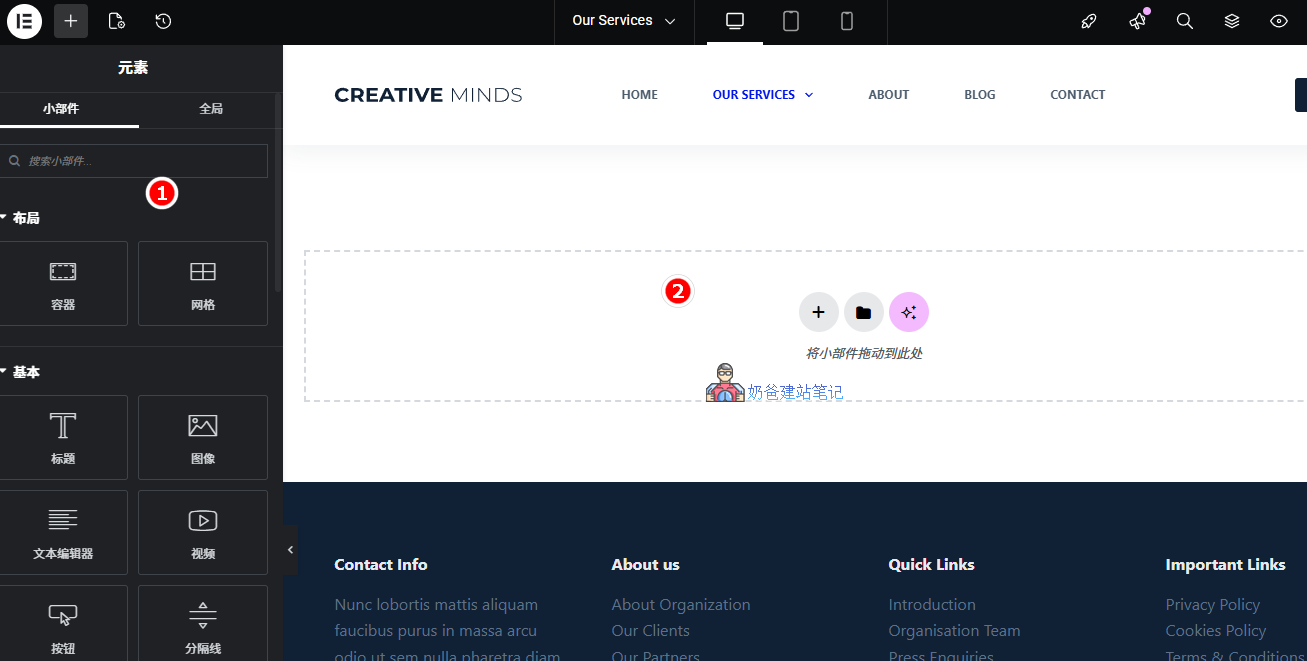Screen dimensions: 1307x661
Task: View the revision History panel
Action: [x=163, y=21]
